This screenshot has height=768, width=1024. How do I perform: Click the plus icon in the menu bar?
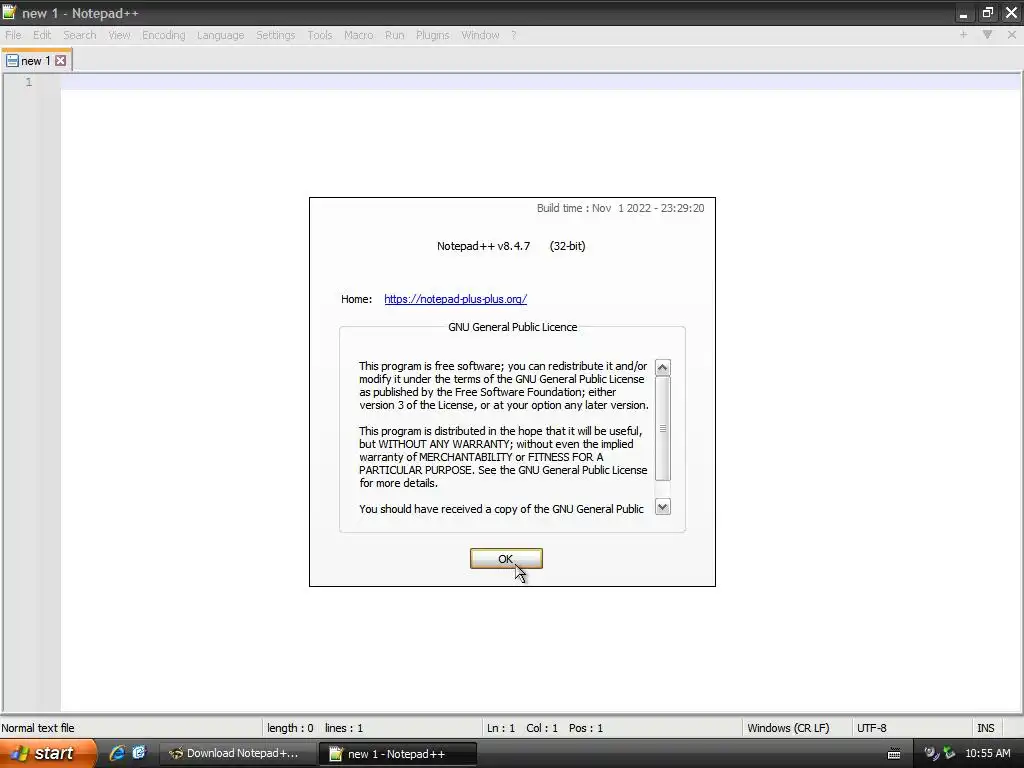963,35
